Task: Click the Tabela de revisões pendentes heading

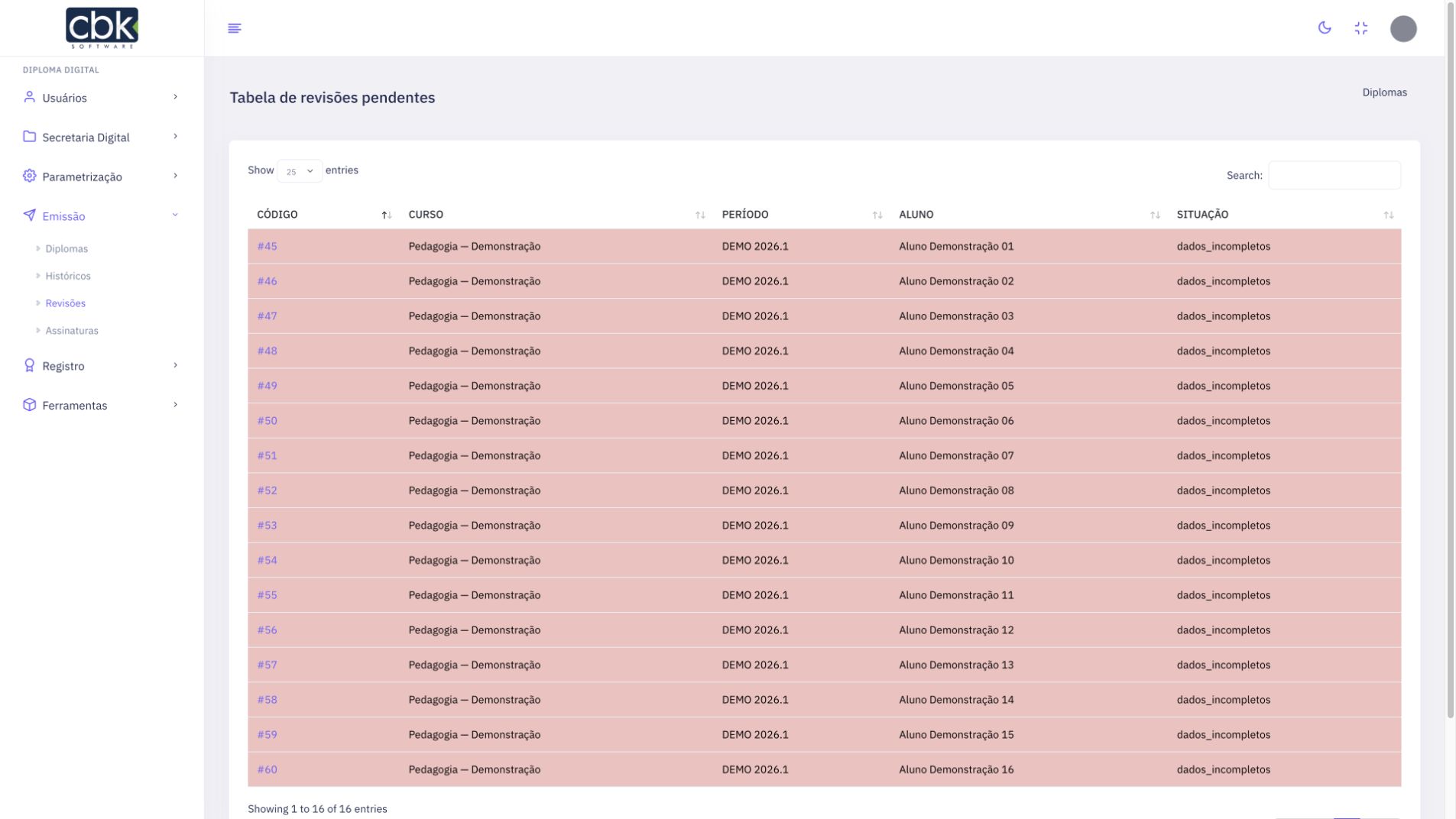Action: 332,98
